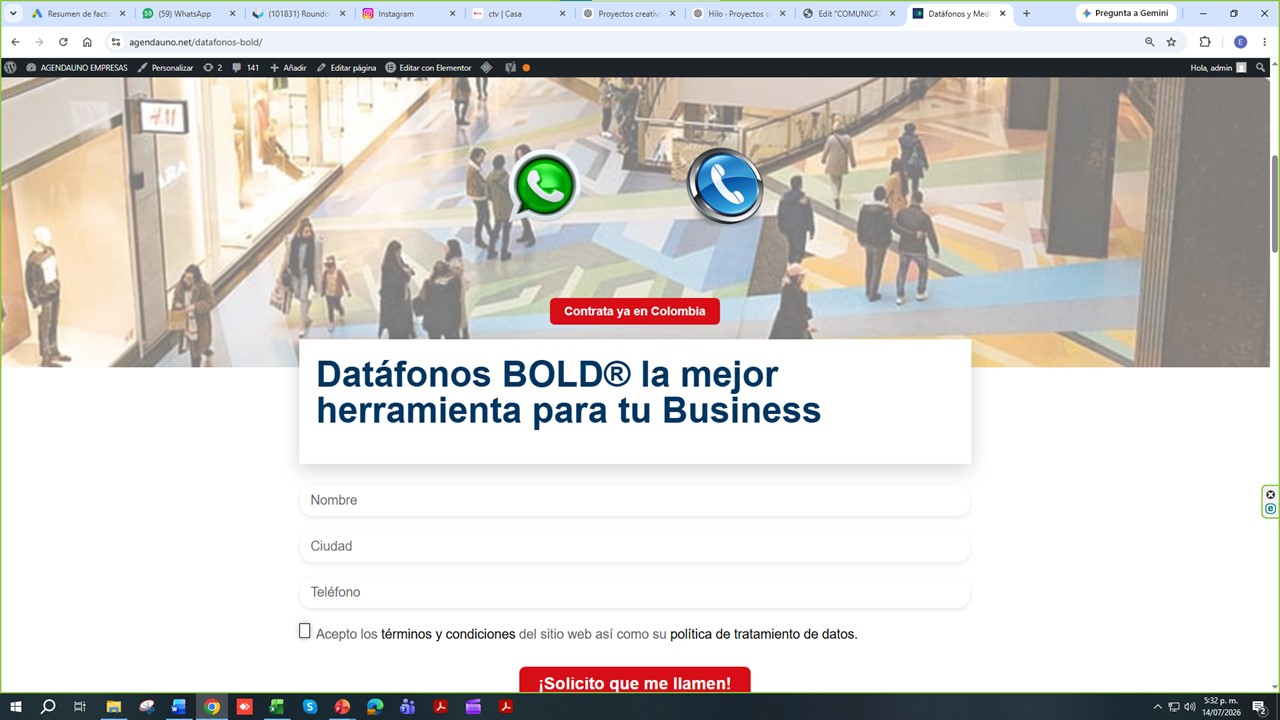
Task: Go back to the previous page
Action: click(x=15, y=42)
